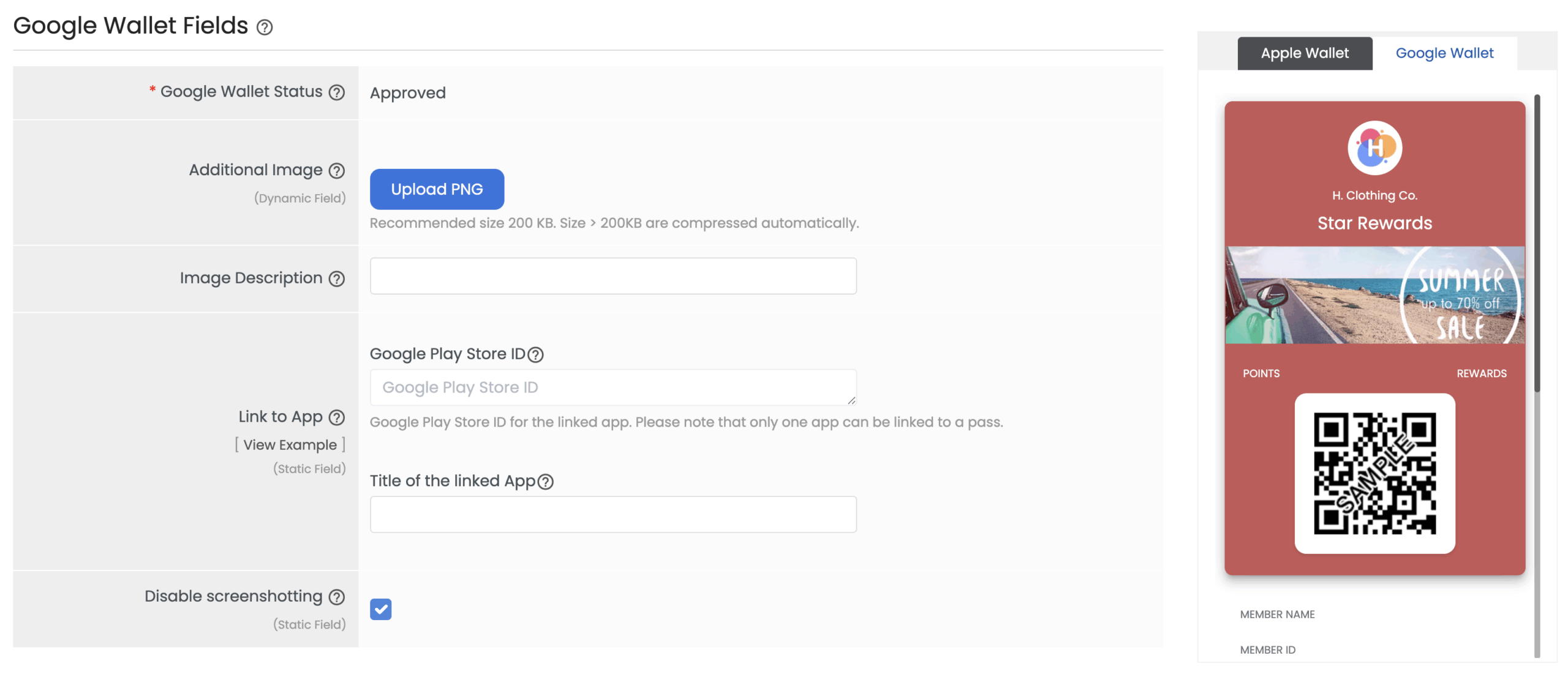Screen dimensions: 1568x677
Task: Click the help icon beside Google Wallet Fields heading
Action: click(263, 27)
